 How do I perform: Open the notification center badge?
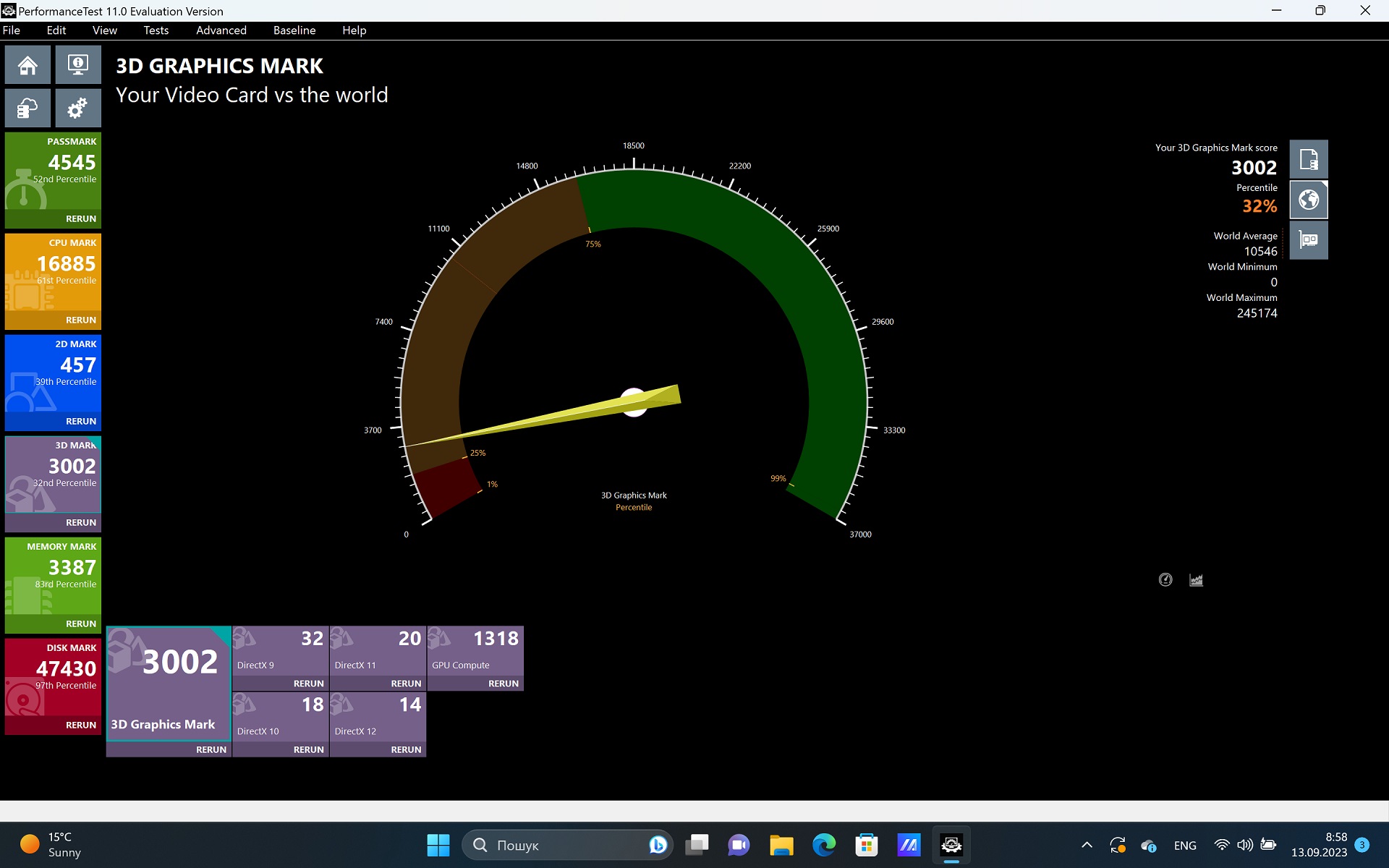(1362, 845)
